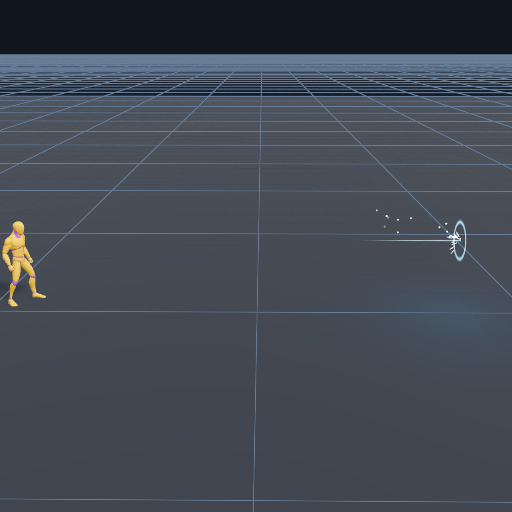Click the character's forward-extended foot
This screenshot has height=512, width=512.
[x=39, y=295]
